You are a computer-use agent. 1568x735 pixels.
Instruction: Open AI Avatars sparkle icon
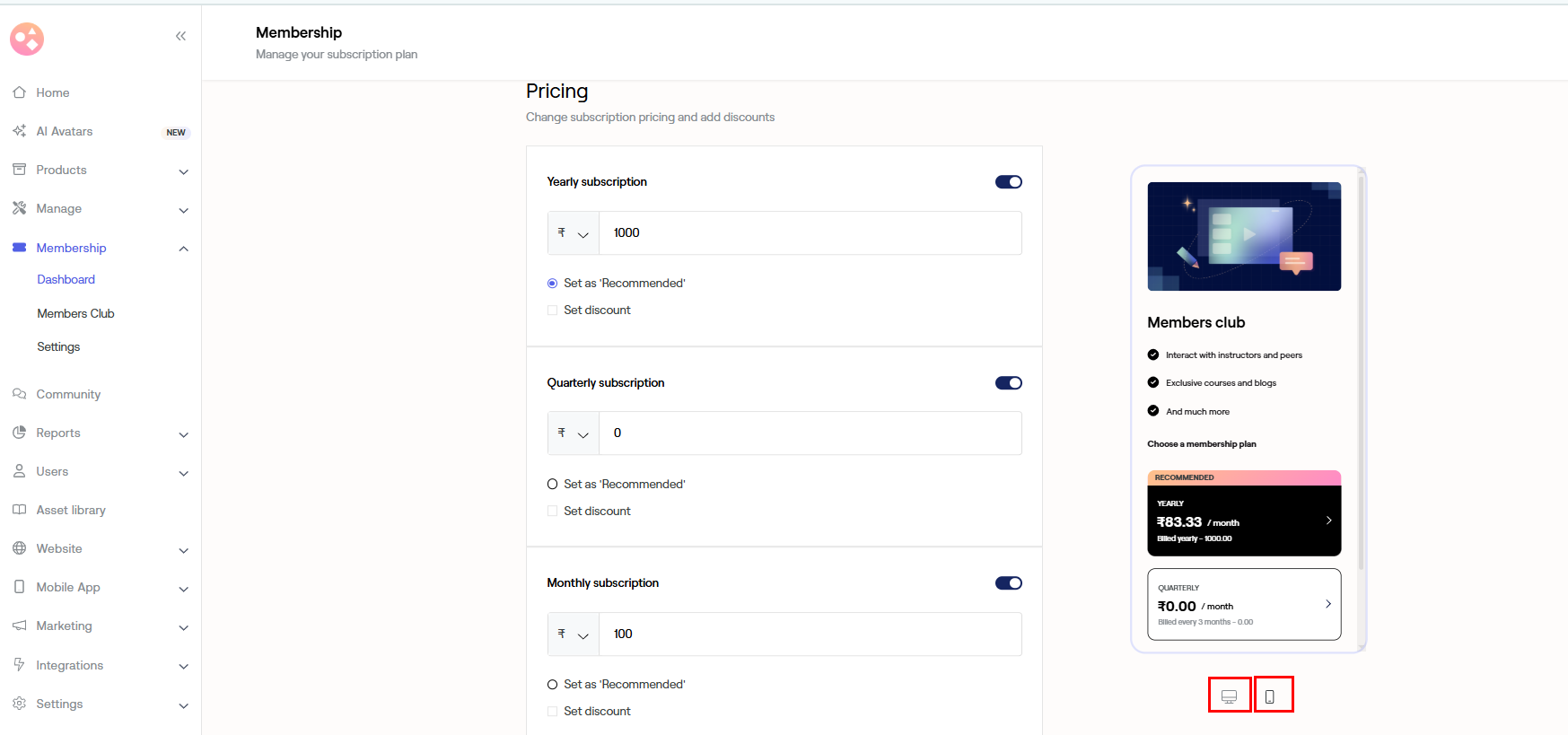pos(19,131)
